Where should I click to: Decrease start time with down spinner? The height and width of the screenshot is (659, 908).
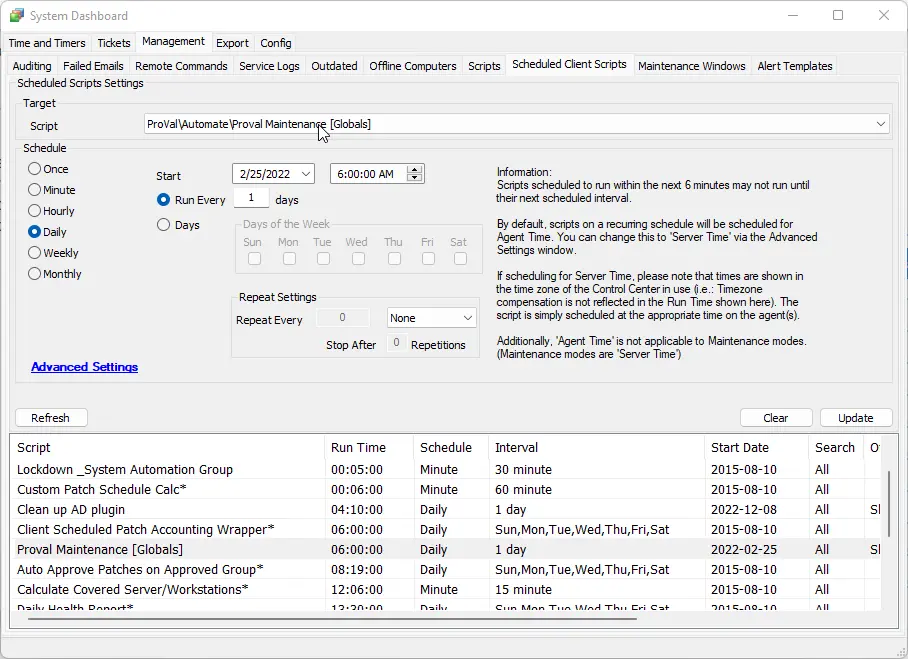tap(414, 177)
